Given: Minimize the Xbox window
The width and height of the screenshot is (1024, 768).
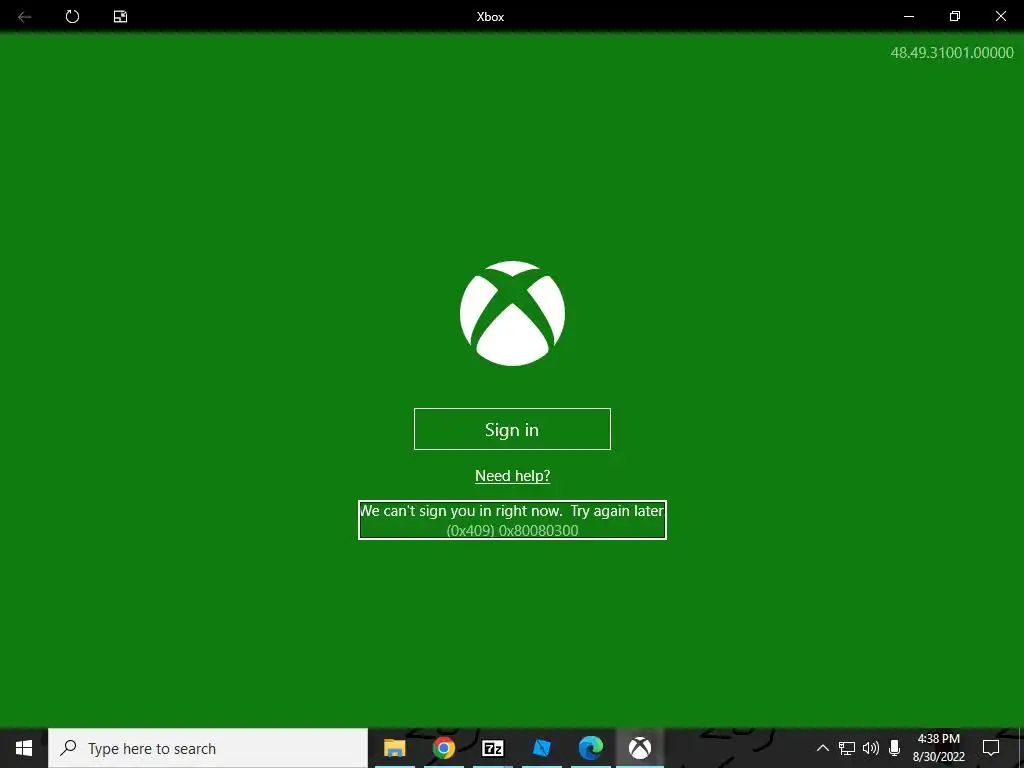Looking at the screenshot, I should point(908,16).
